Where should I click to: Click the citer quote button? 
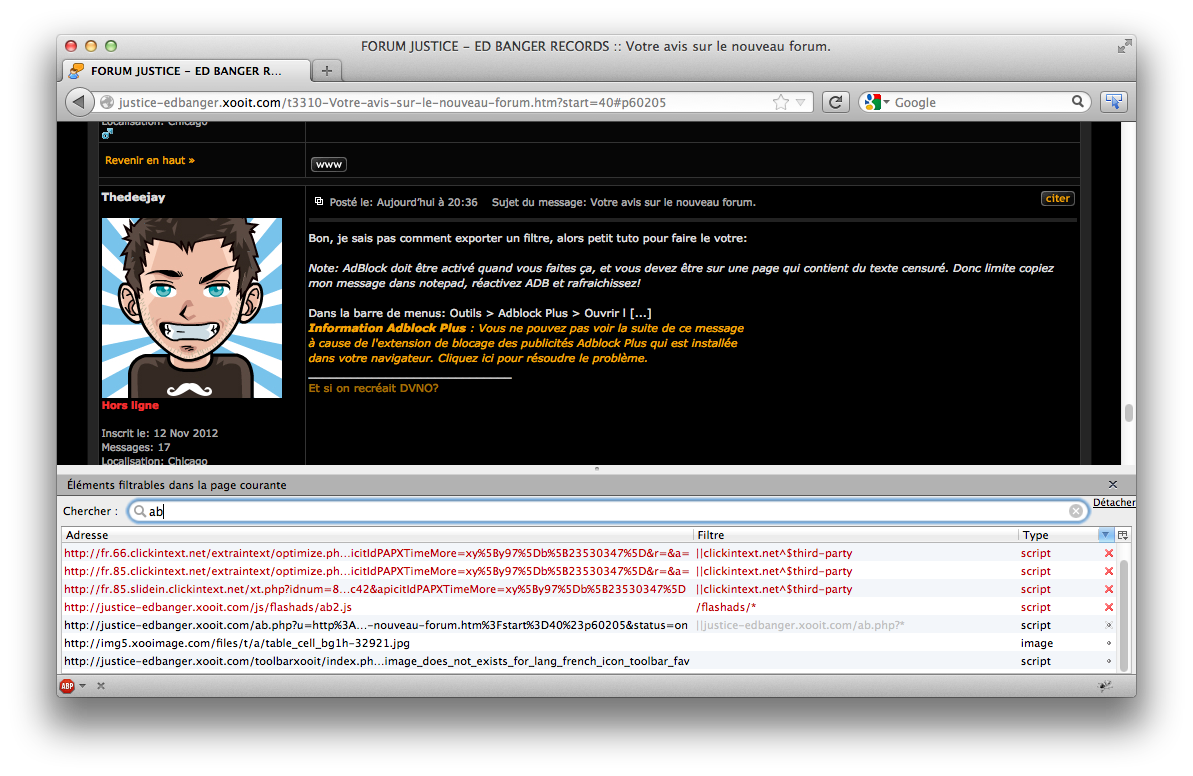click(1058, 199)
